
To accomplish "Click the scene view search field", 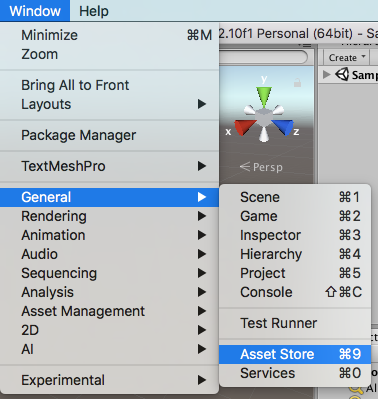I will click(x=263, y=57).
